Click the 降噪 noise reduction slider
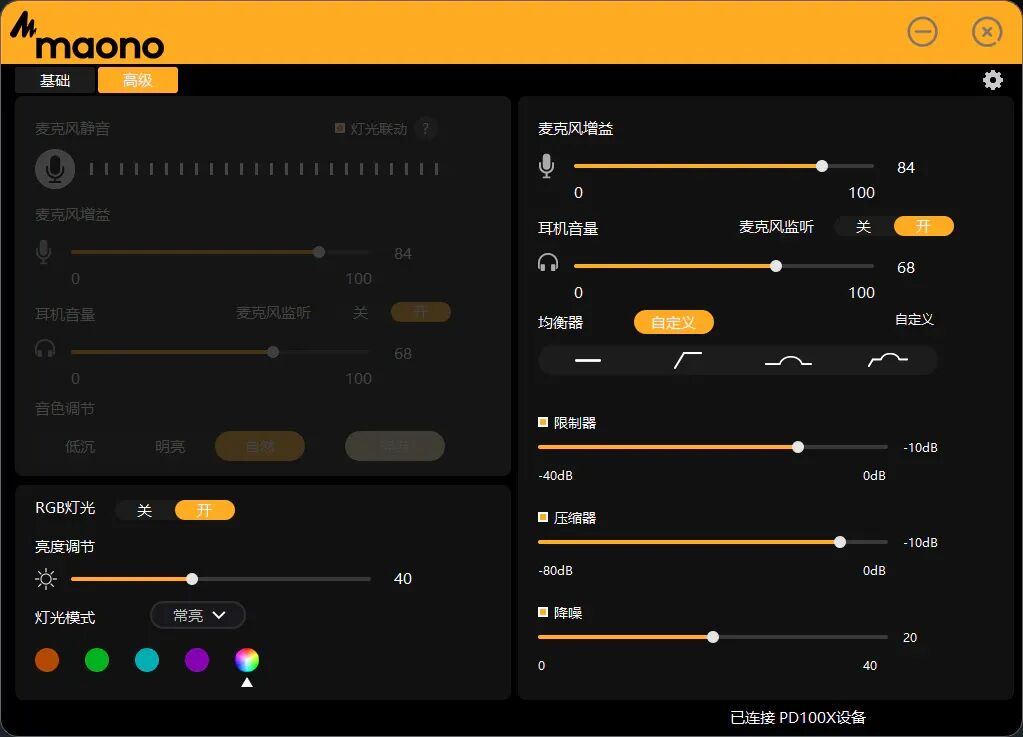Viewport: 1023px width, 737px height. (x=712, y=637)
